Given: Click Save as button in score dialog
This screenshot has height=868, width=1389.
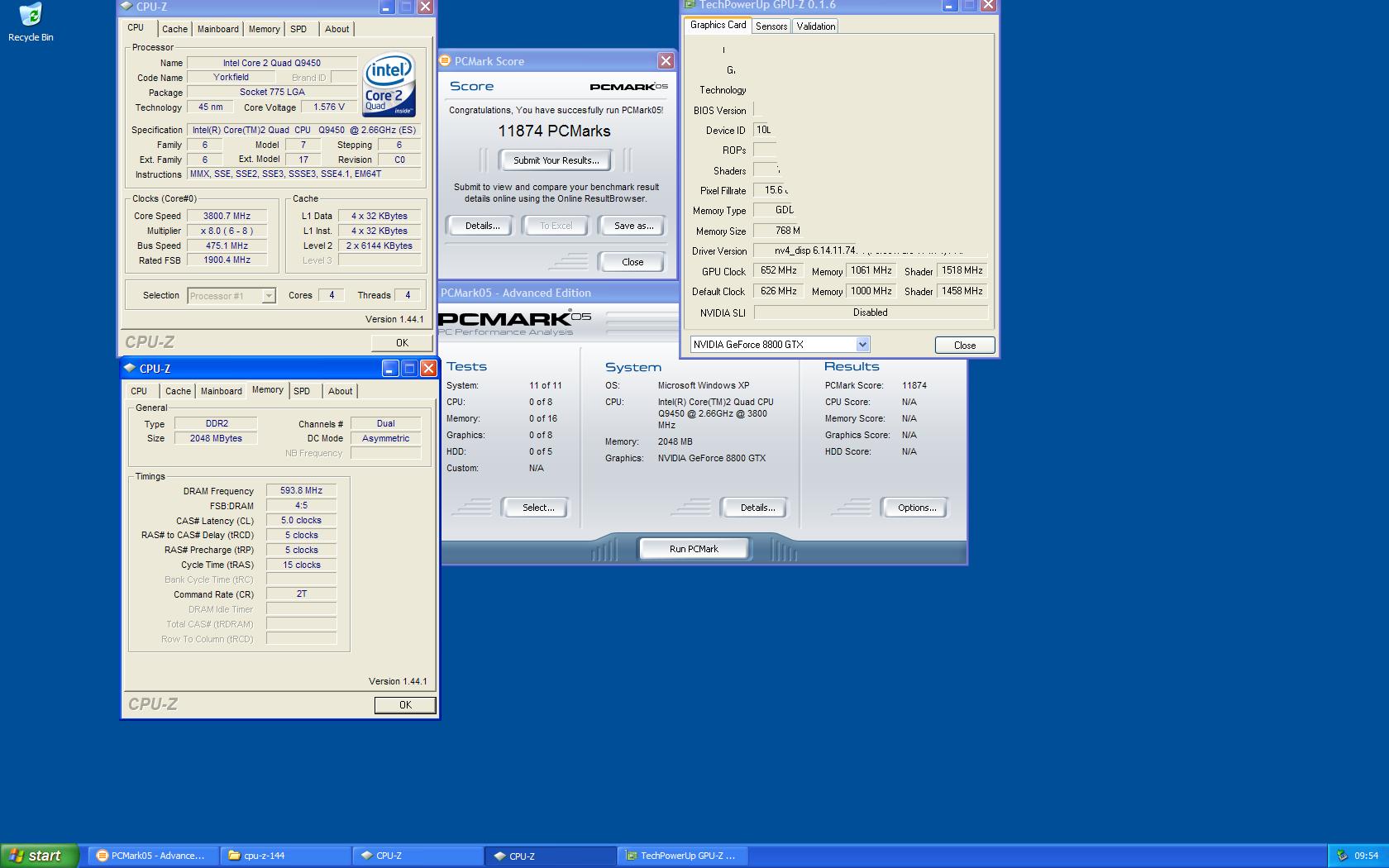Looking at the screenshot, I should [x=633, y=226].
